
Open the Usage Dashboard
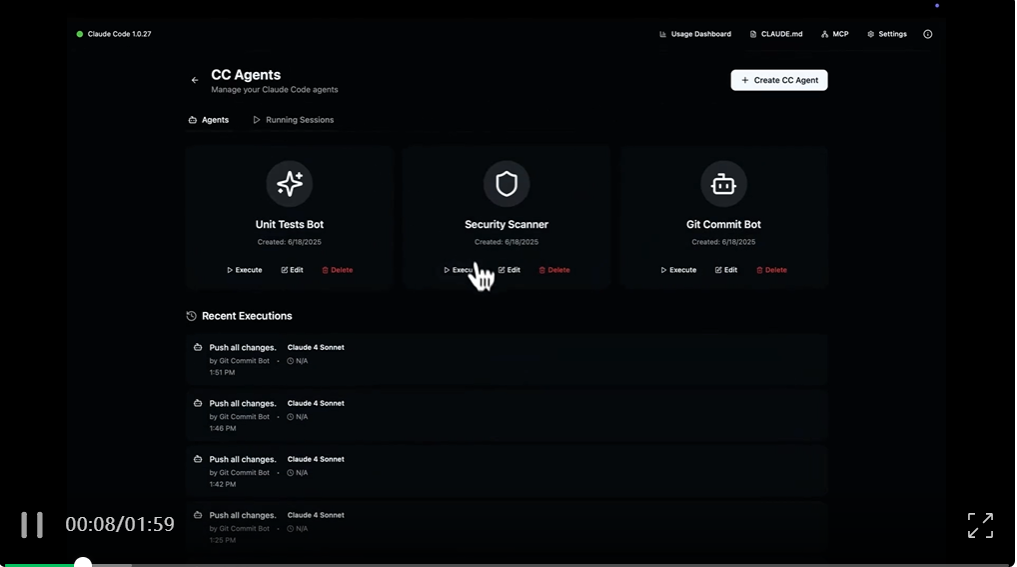point(695,34)
